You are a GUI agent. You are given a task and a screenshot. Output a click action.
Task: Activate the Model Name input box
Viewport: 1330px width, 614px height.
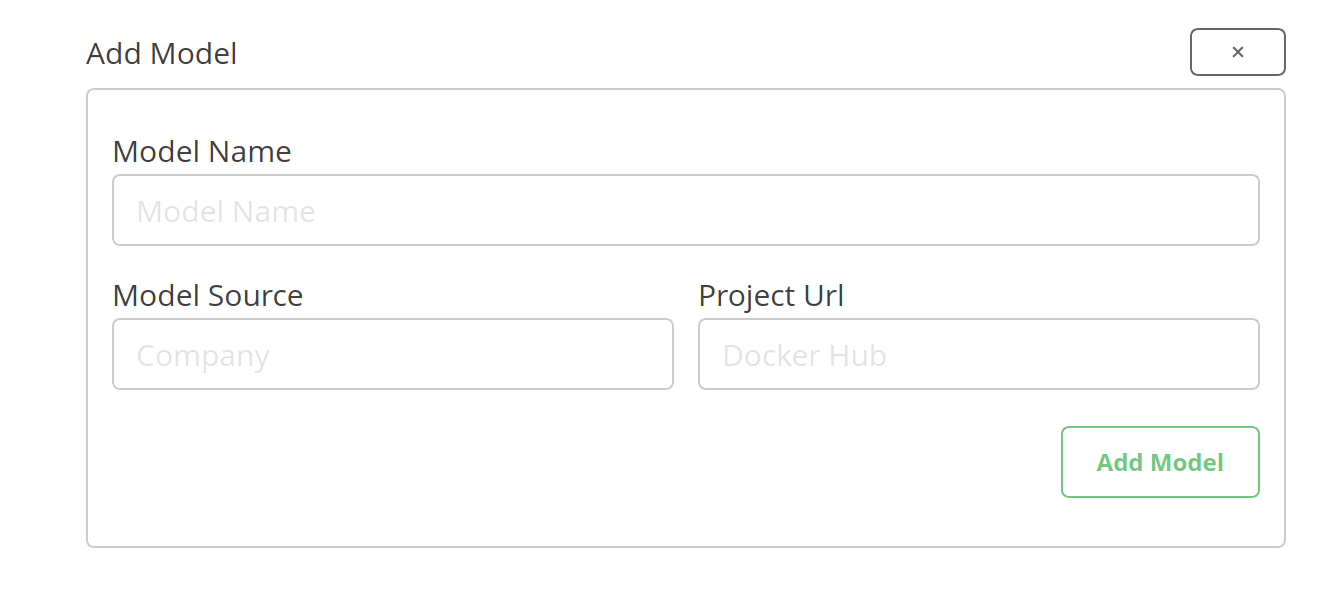click(686, 210)
